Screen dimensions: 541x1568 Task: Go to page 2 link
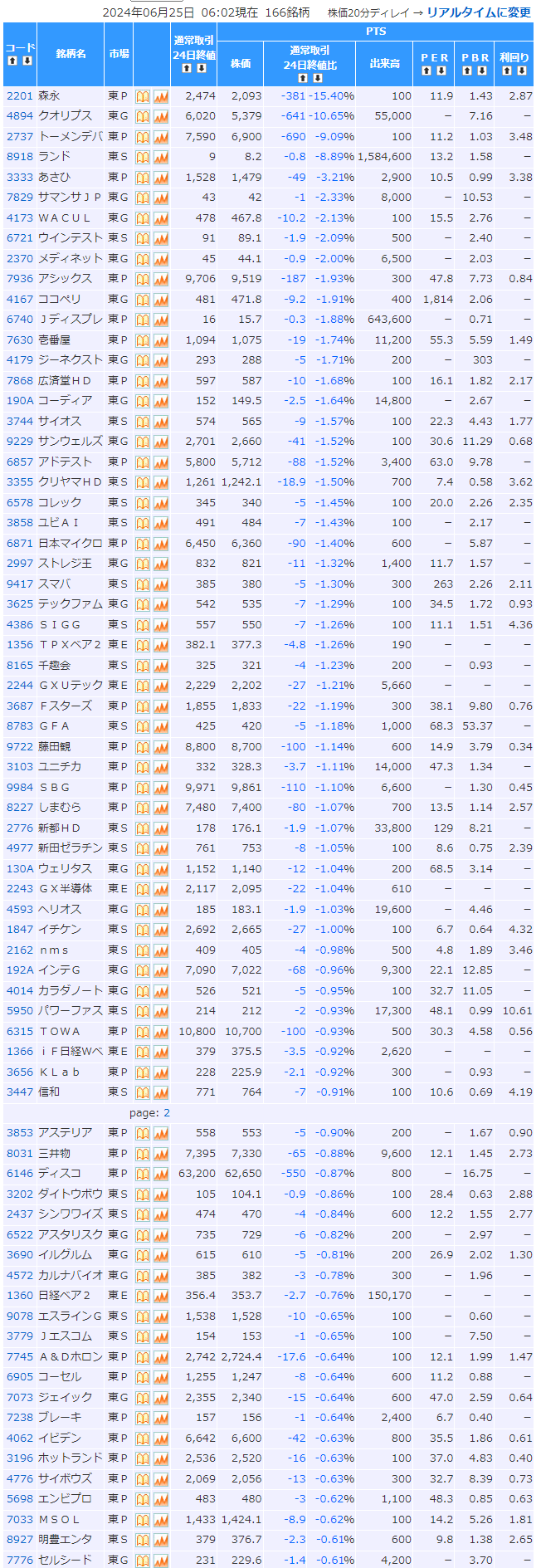click(167, 1112)
